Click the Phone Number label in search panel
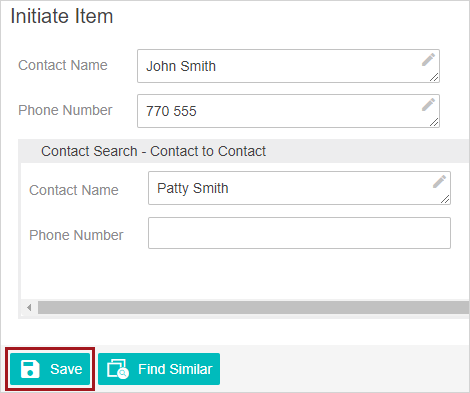This screenshot has width=470, height=393. click(76, 235)
